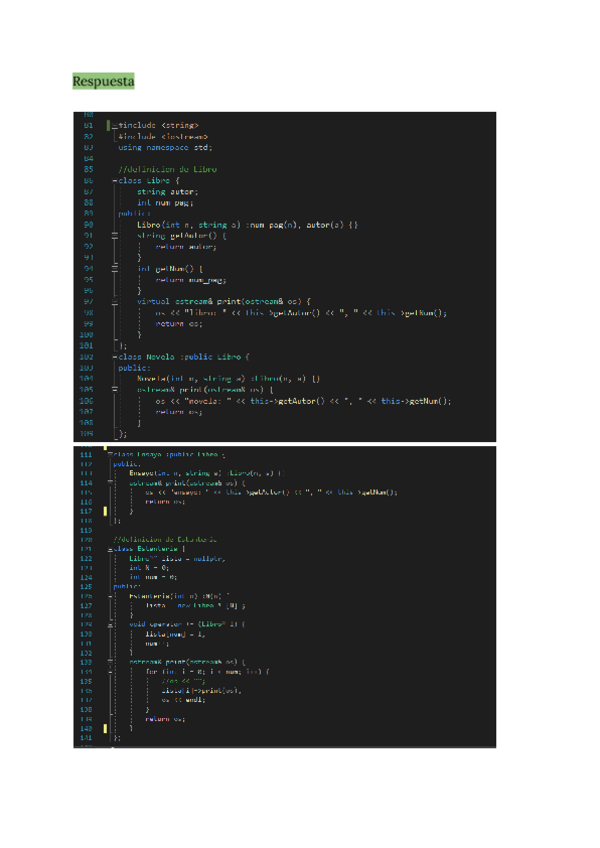Click the line "using namespace std;"
The height and width of the screenshot is (848, 600).
[166, 147]
